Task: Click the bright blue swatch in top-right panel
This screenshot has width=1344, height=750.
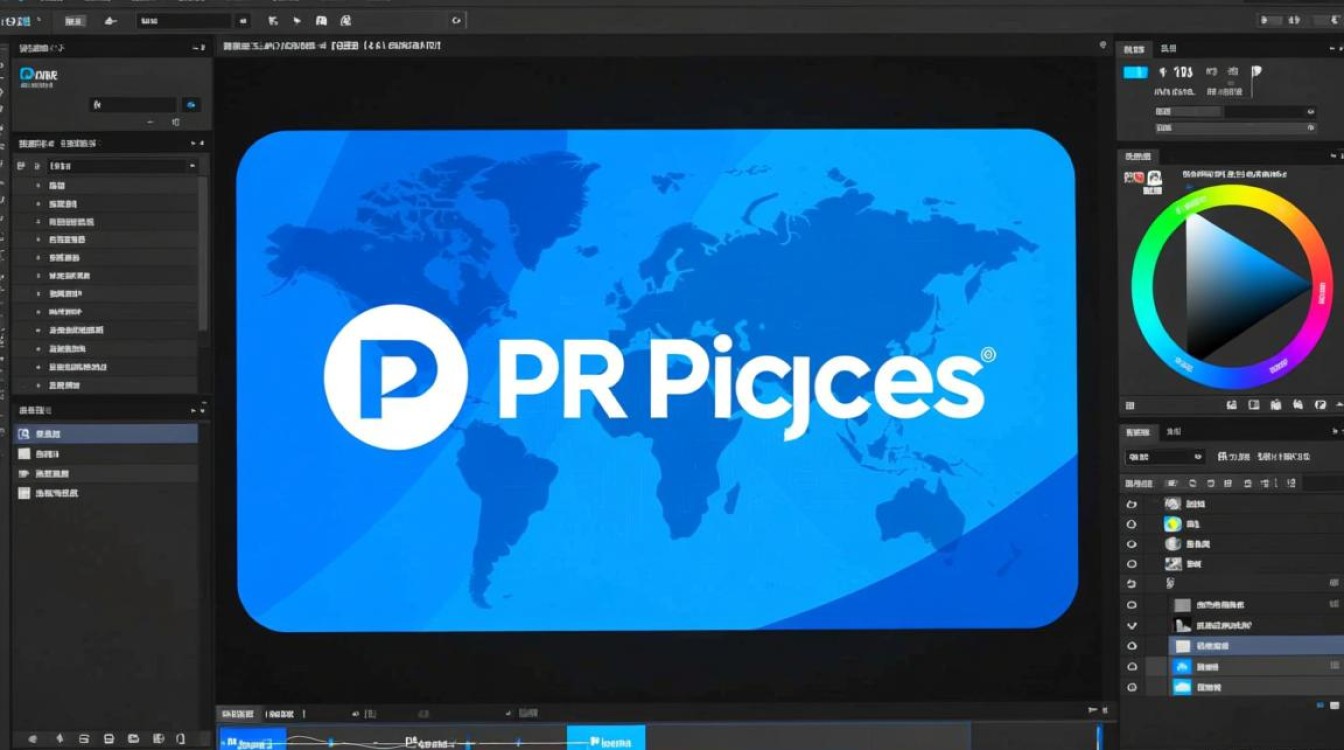Action: click(x=1135, y=72)
